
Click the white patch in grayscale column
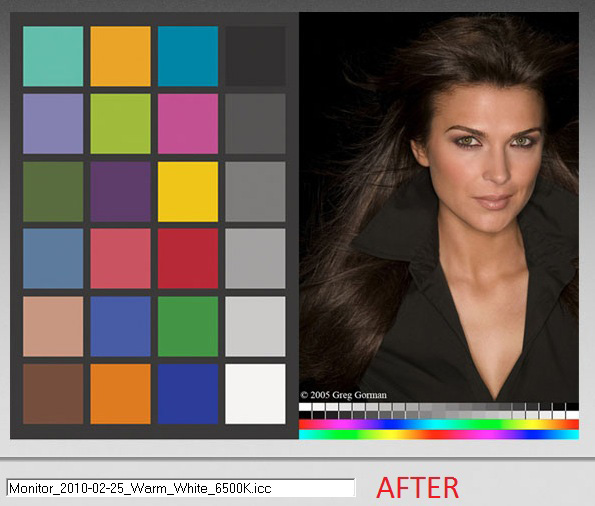pos(255,394)
